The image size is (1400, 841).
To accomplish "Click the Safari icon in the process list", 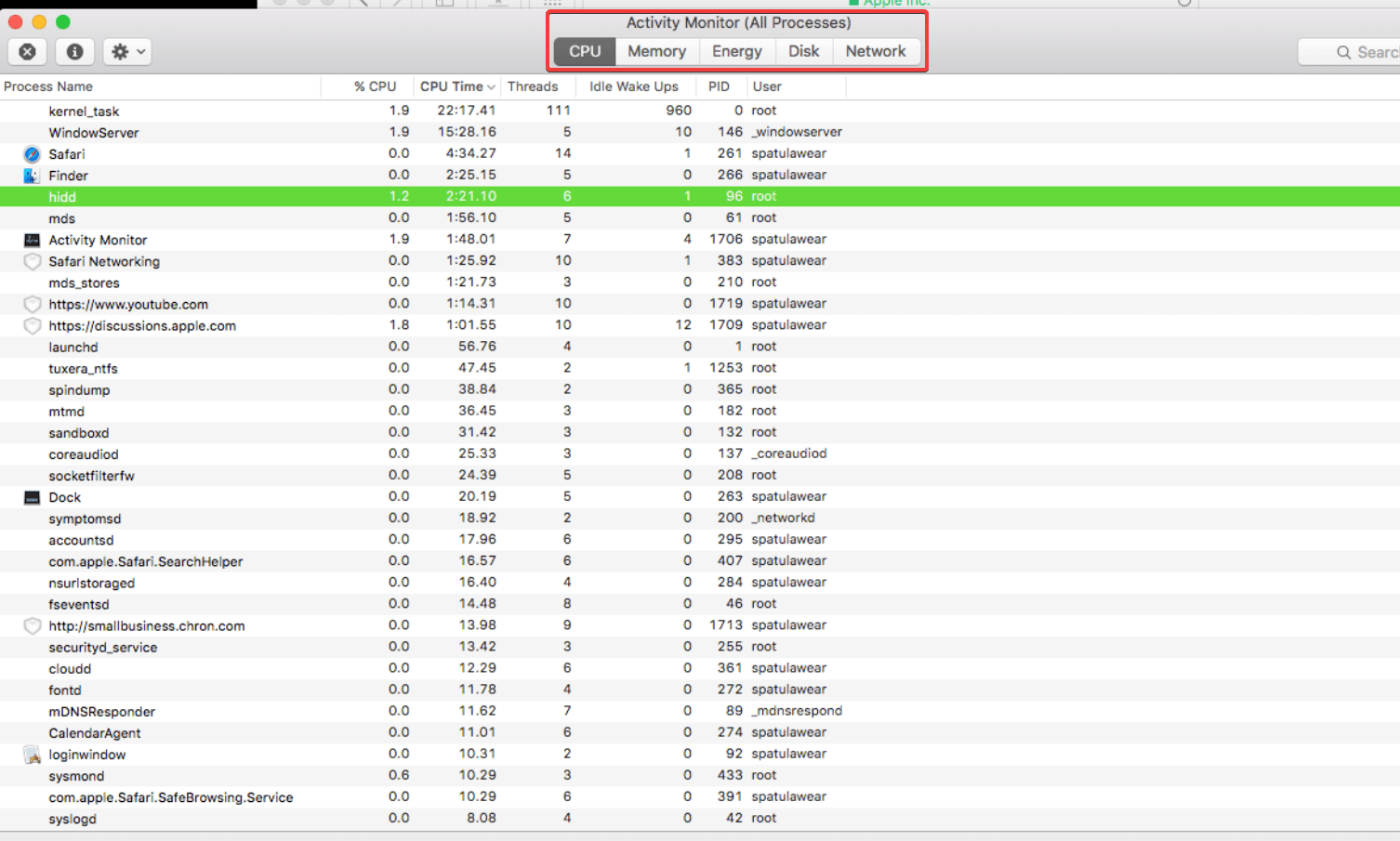I will (32, 153).
